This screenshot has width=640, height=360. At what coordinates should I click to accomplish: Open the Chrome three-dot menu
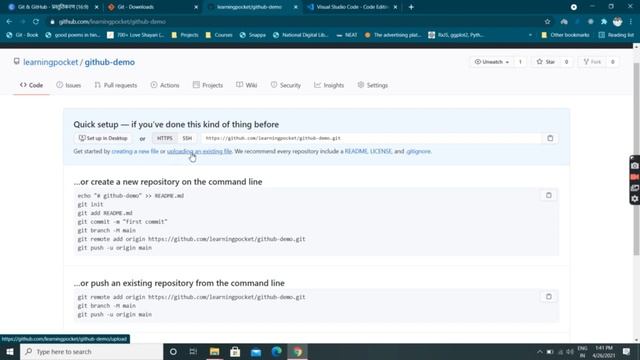(x=631, y=22)
